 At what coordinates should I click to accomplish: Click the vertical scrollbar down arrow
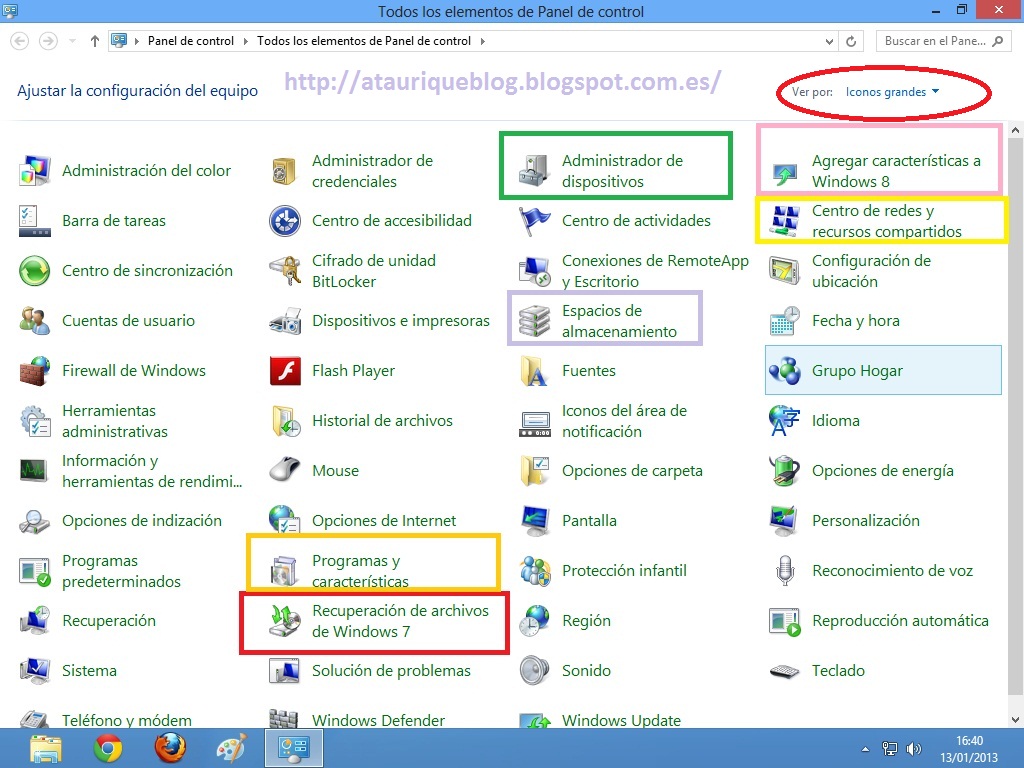(x=1015, y=720)
